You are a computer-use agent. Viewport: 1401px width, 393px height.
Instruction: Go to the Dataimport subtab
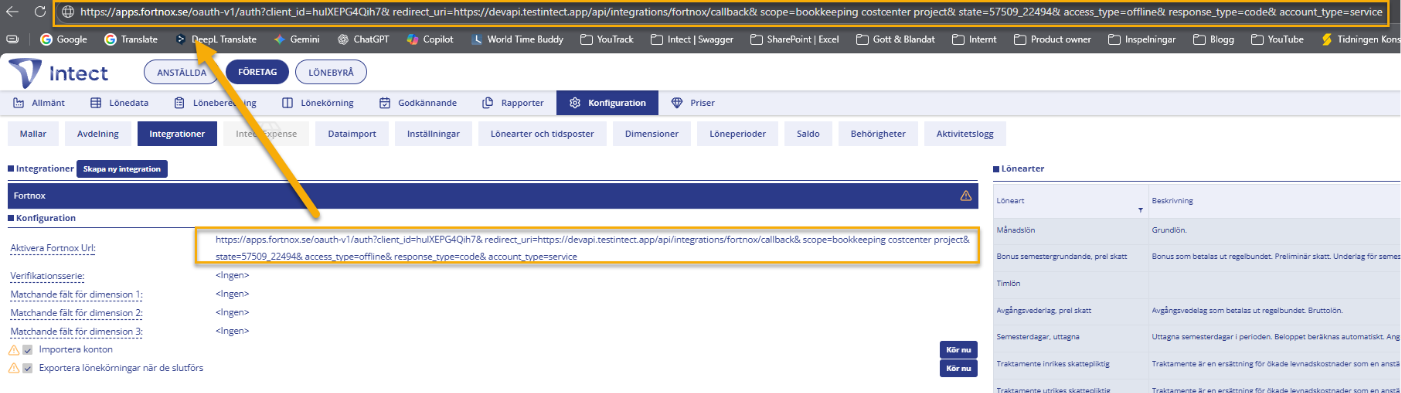pos(351,133)
